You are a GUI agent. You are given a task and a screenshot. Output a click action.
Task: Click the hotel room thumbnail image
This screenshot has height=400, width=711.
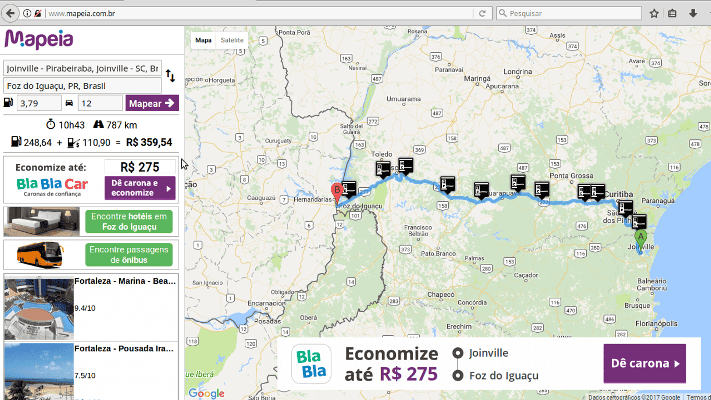(42, 221)
